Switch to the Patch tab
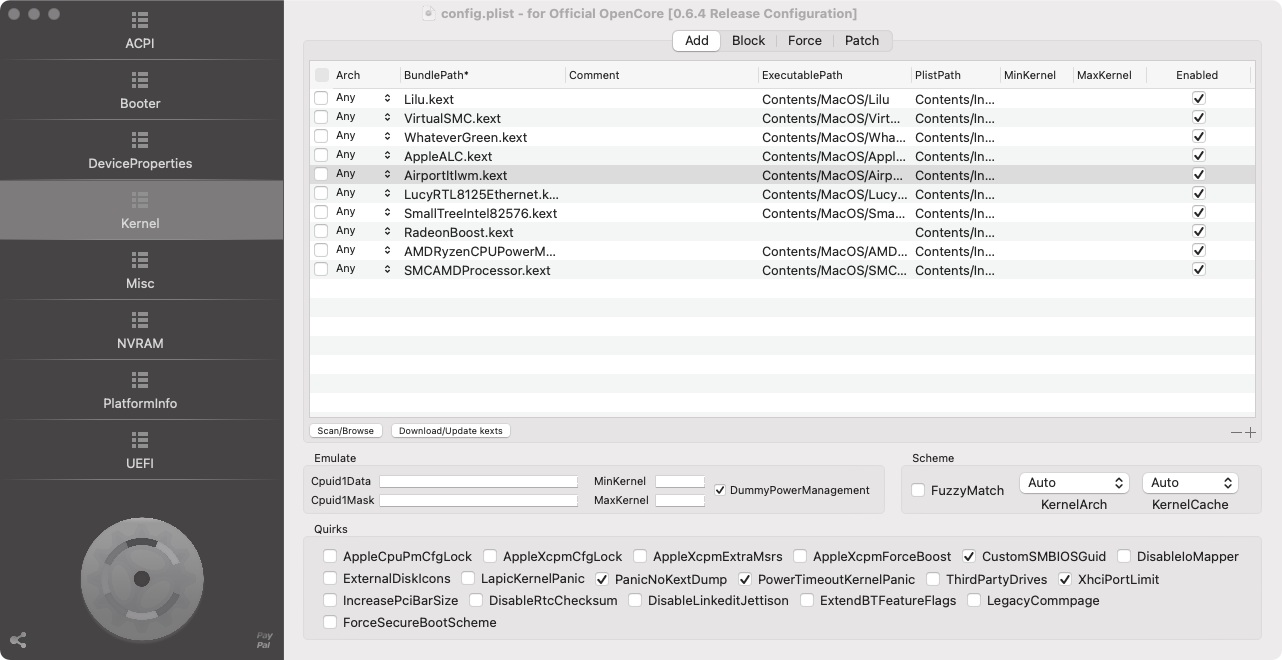This screenshot has height=660, width=1282. click(861, 41)
